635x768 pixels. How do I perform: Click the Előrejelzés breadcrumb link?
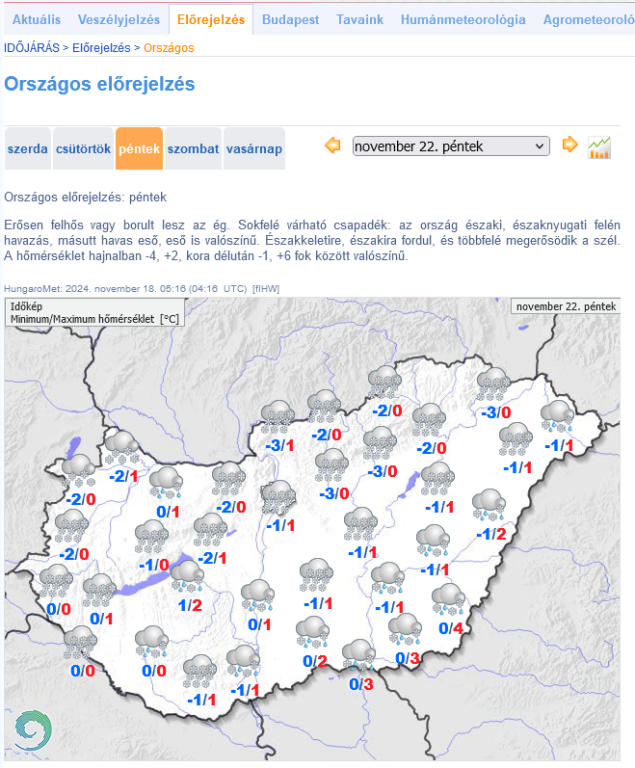(x=101, y=47)
